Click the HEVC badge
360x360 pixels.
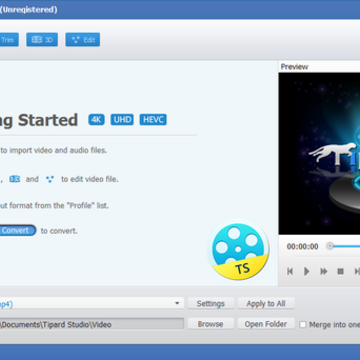(153, 120)
